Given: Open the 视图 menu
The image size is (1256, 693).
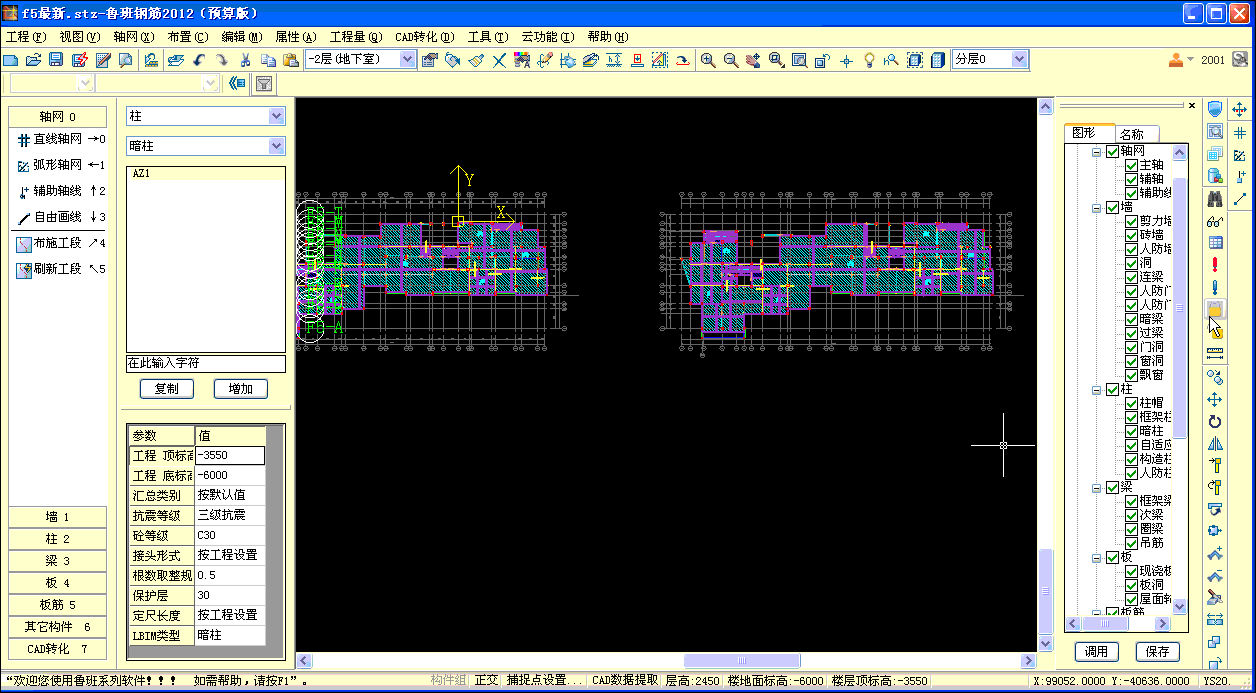Looking at the screenshot, I should coord(80,37).
